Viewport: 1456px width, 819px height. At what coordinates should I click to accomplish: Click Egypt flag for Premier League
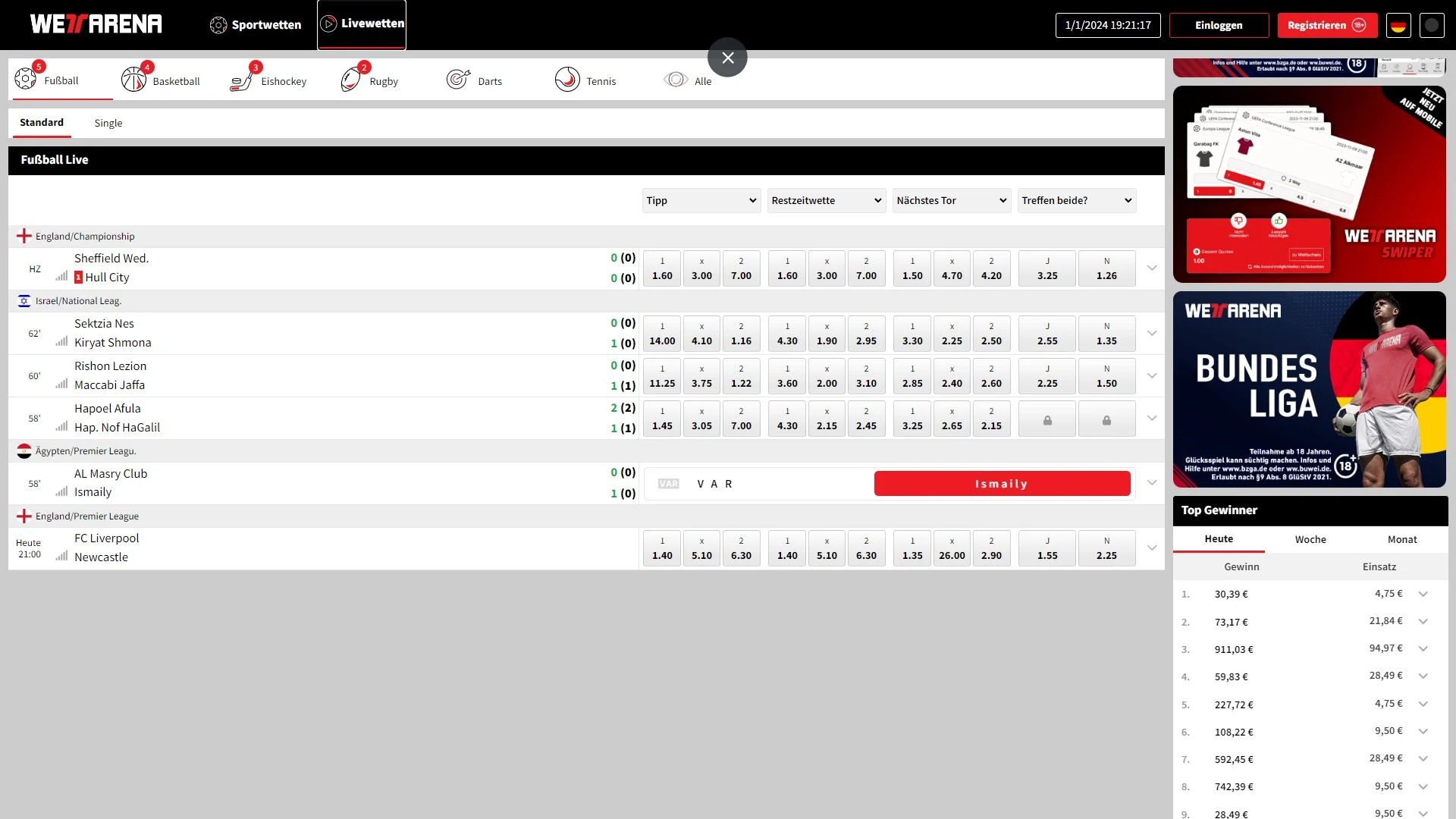click(x=24, y=451)
